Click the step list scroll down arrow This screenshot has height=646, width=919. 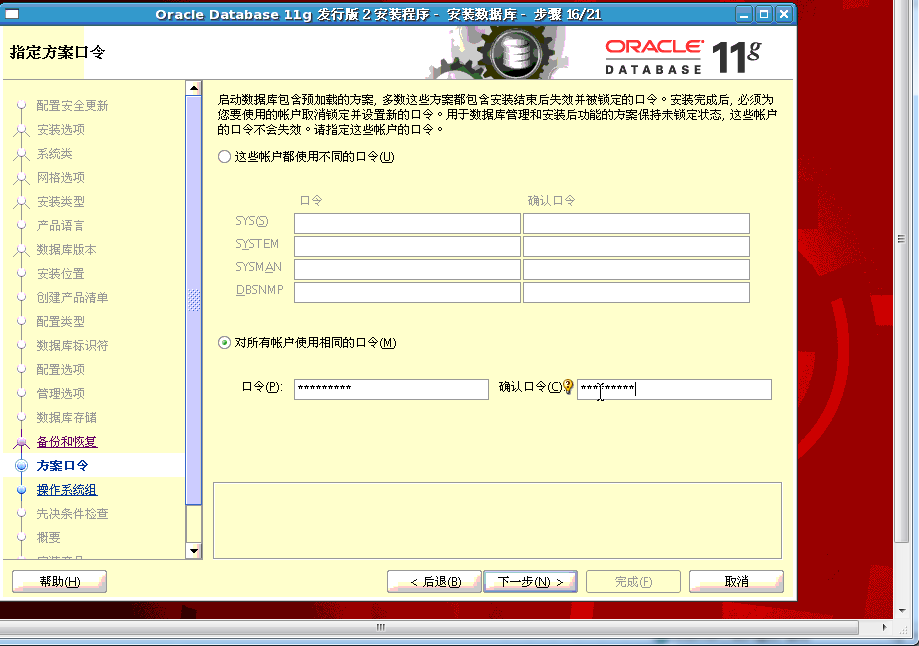point(193,551)
